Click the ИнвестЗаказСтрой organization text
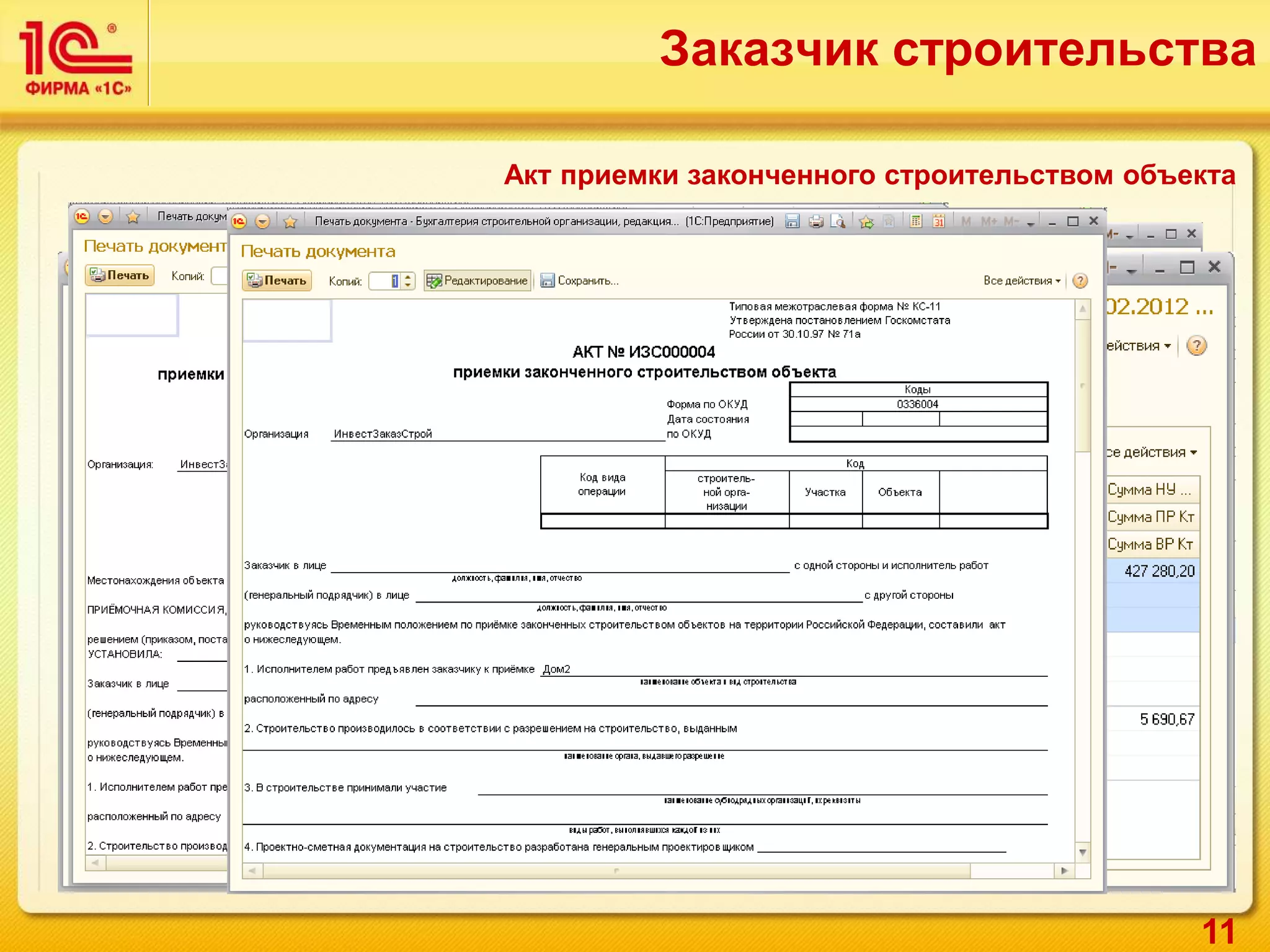Viewport: 1270px width, 952px height. [x=383, y=434]
